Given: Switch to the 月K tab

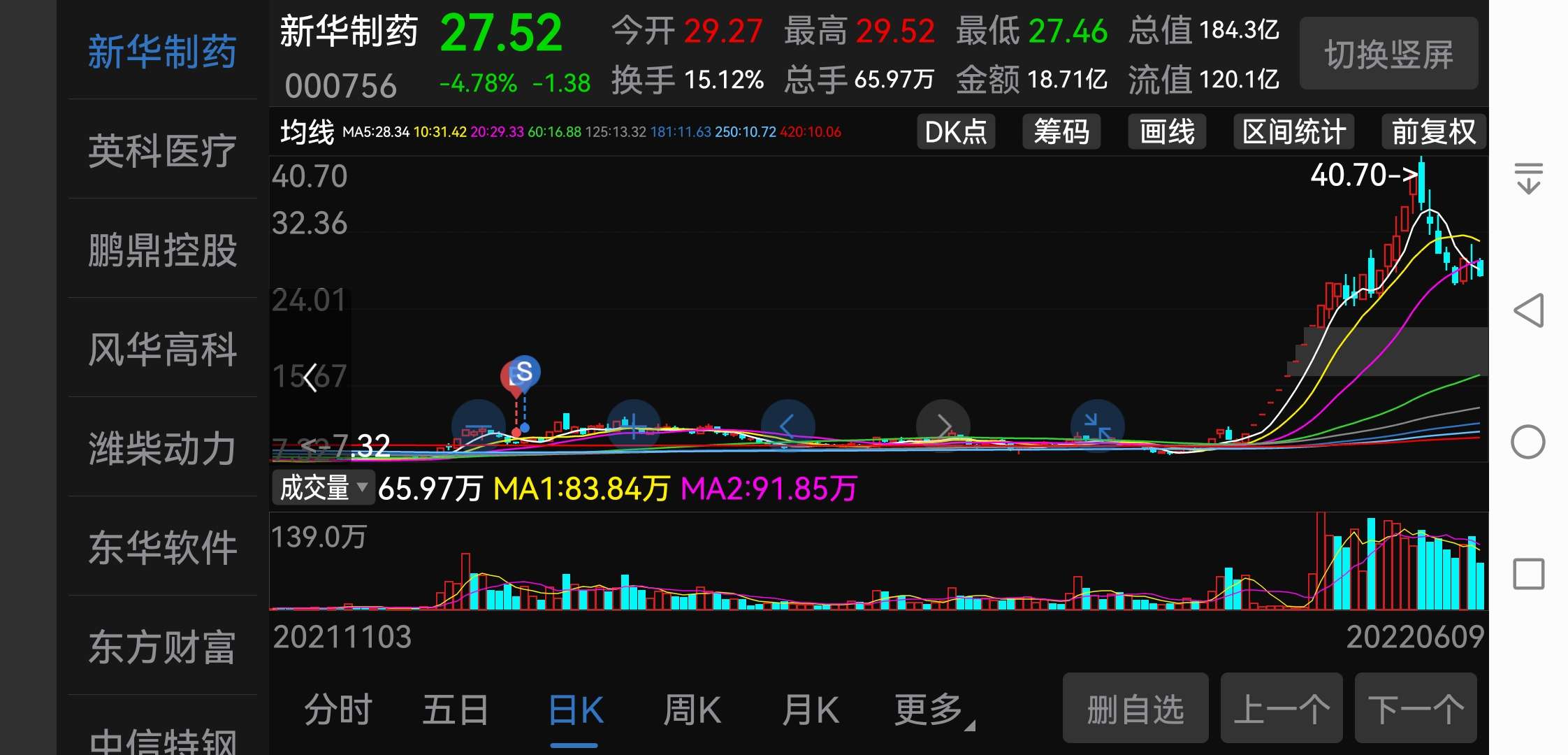Looking at the screenshot, I should [x=811, y=710].
